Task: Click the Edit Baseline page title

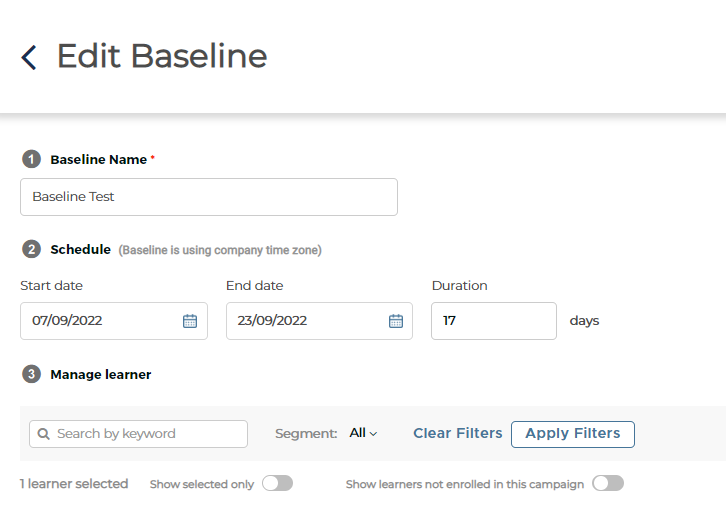Action: click(162, 56)
